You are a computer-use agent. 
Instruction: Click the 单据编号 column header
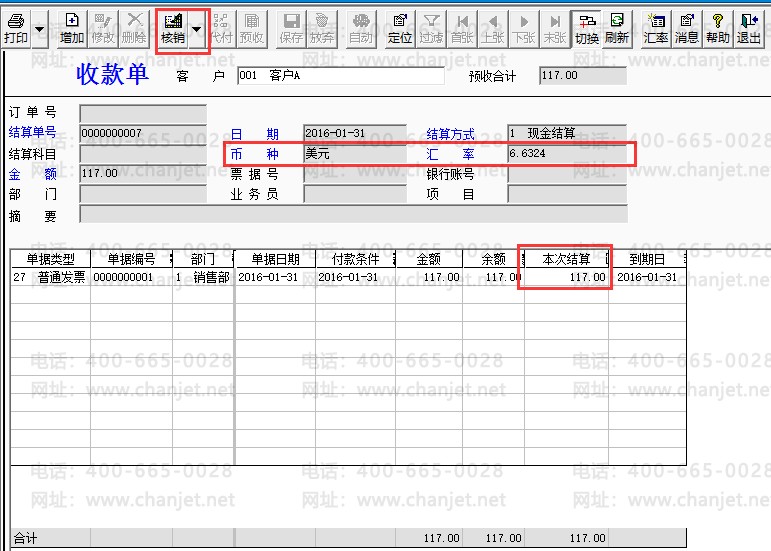[x=131, y=259]
